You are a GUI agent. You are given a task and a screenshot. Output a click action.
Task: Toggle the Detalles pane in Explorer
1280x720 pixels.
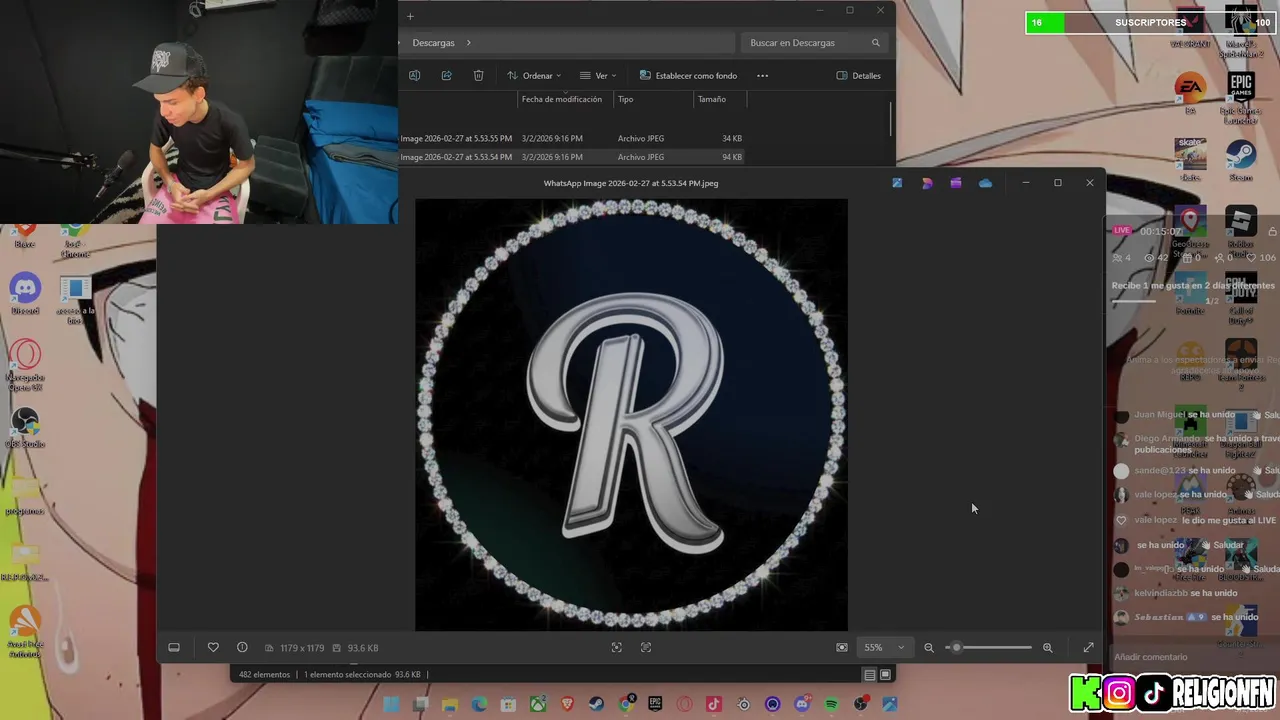coord(859,76)
